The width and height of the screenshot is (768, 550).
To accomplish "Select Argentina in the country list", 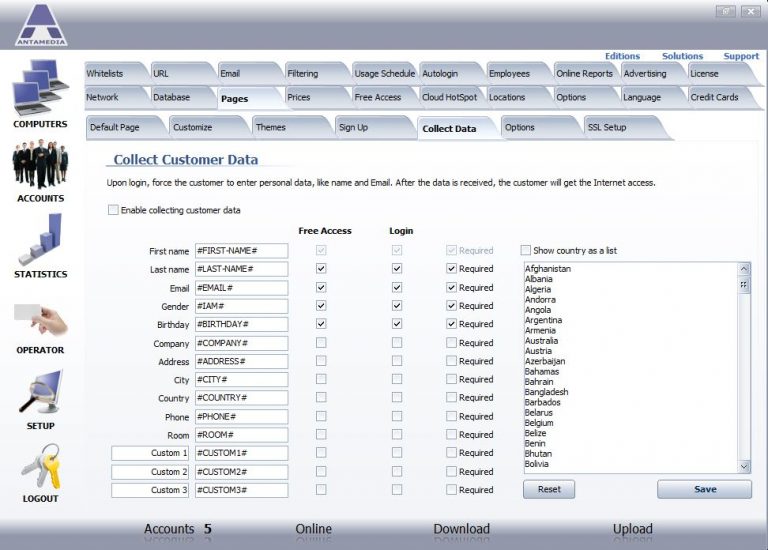I will pos(543,320).
